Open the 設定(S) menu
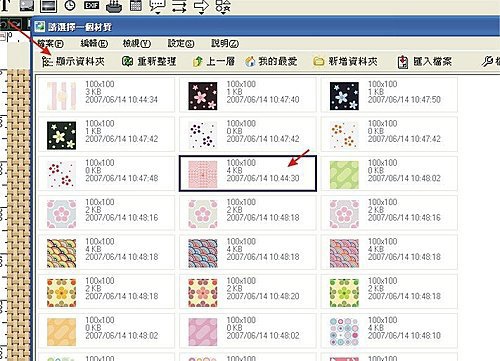 [x=181, y=43]
